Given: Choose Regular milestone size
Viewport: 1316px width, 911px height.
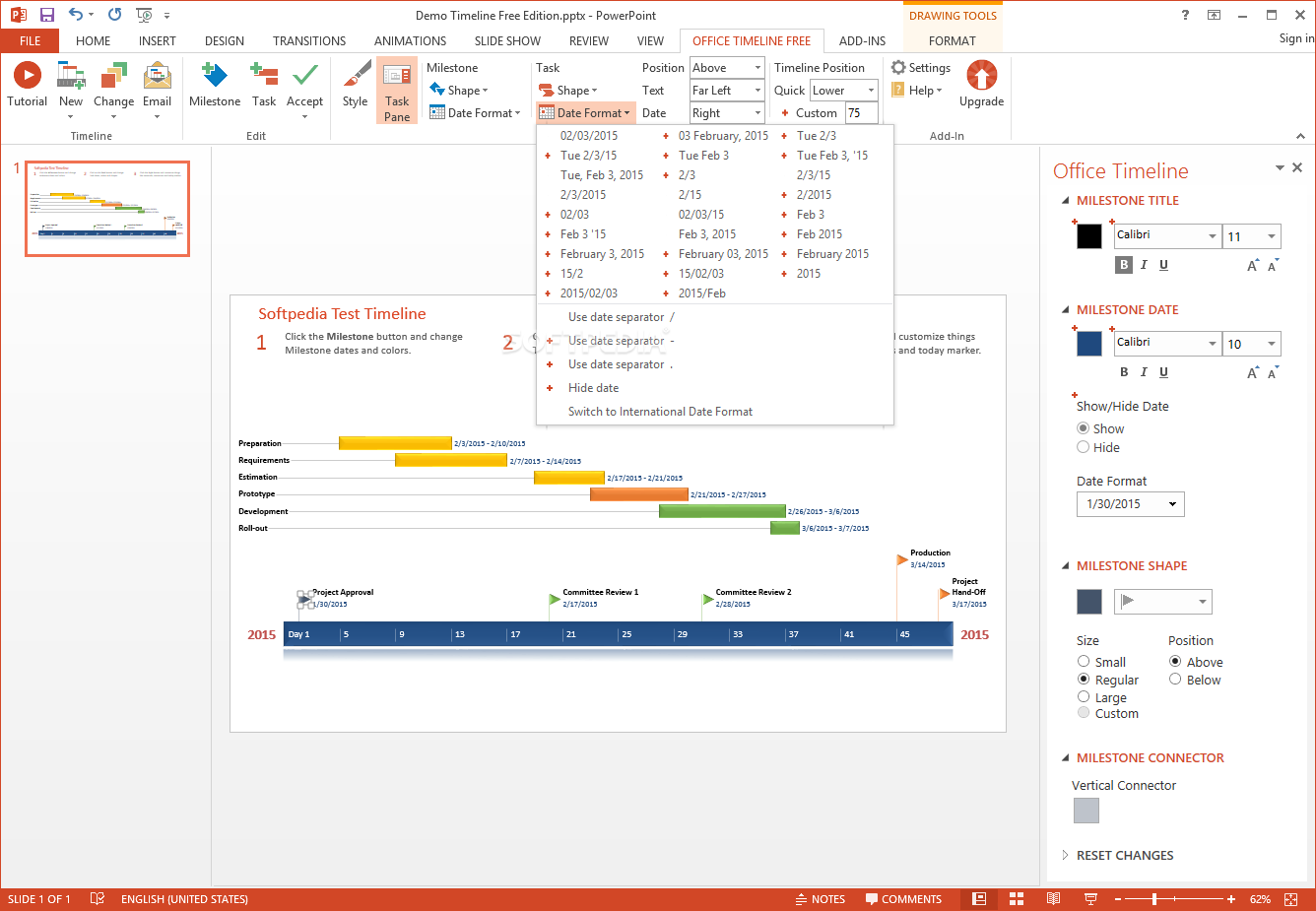Looking at the screenshot, I should coord(1084,680).
